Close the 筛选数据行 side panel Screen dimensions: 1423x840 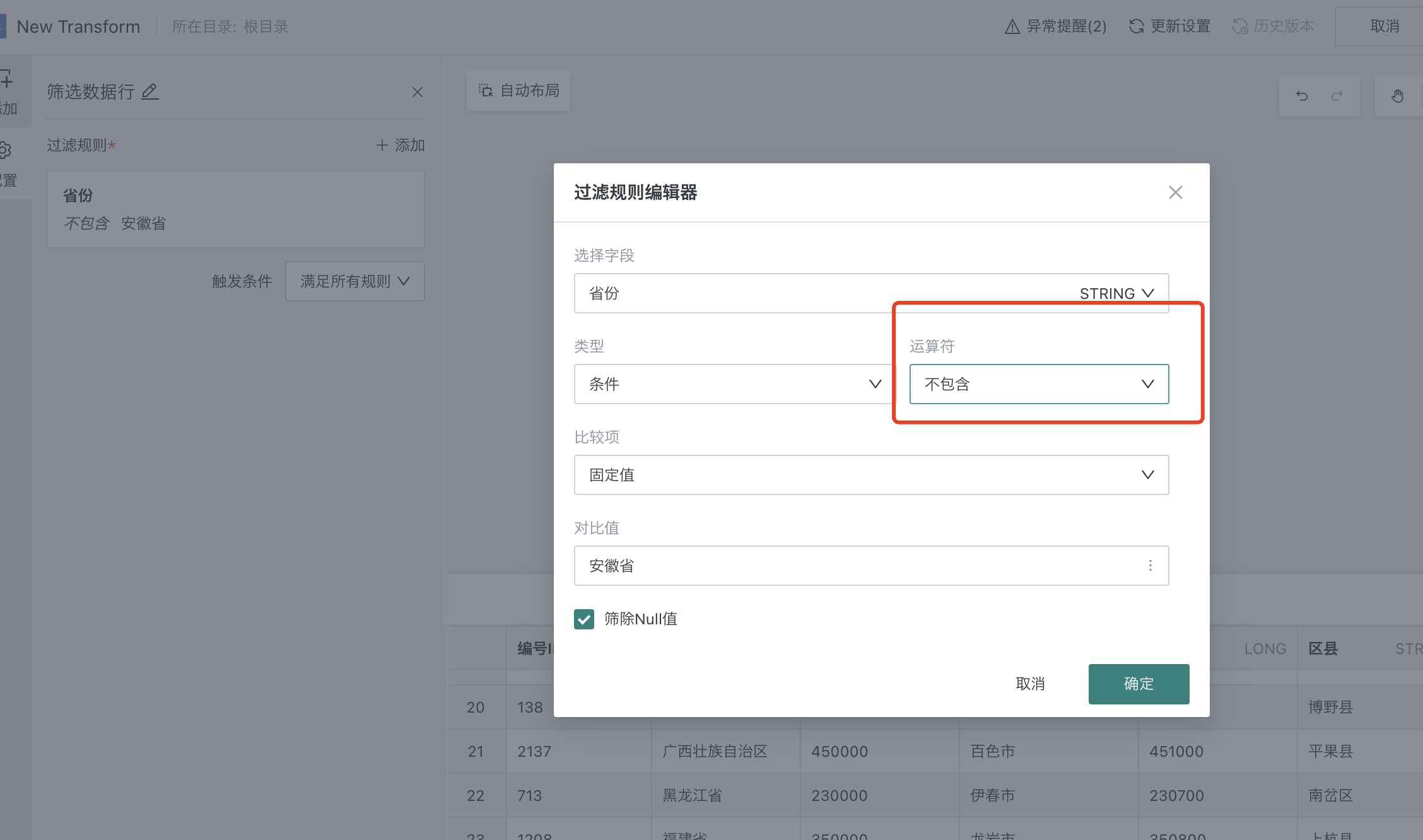pos(417,92)
